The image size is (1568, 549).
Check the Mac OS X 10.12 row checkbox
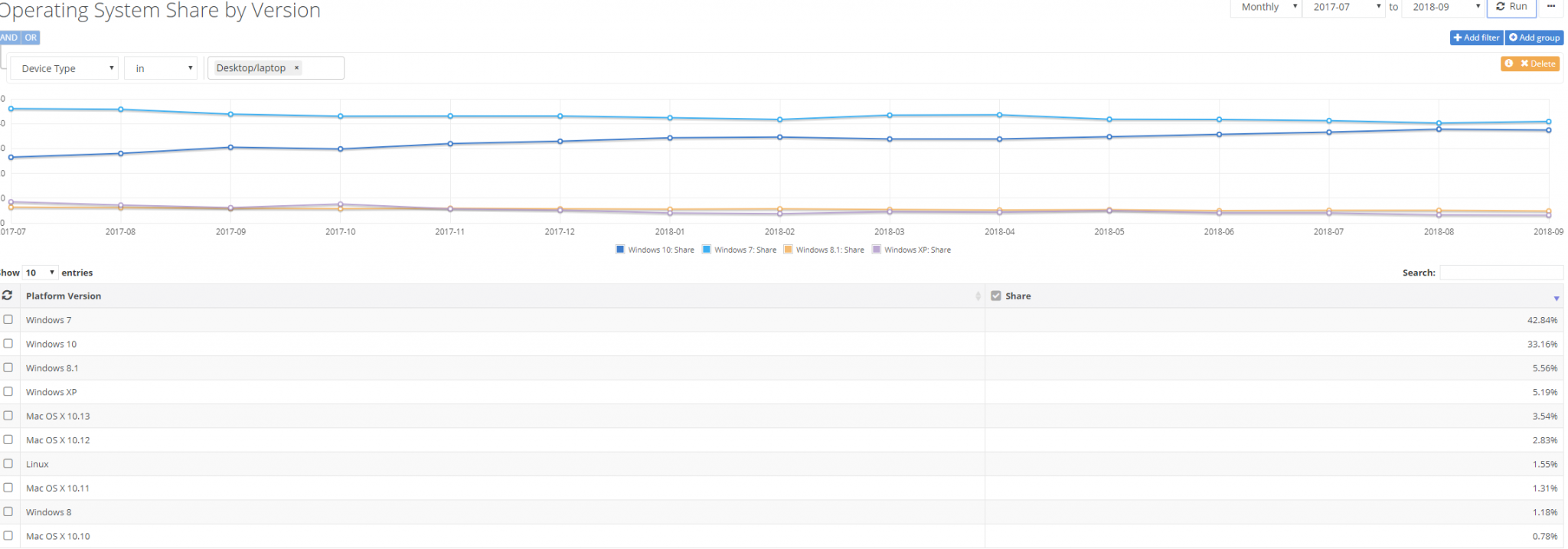coord(8,440)
